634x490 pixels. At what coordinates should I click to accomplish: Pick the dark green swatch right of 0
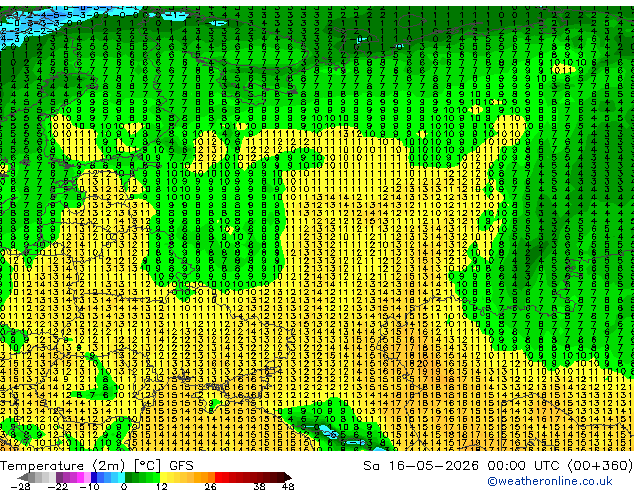[128, 477]
